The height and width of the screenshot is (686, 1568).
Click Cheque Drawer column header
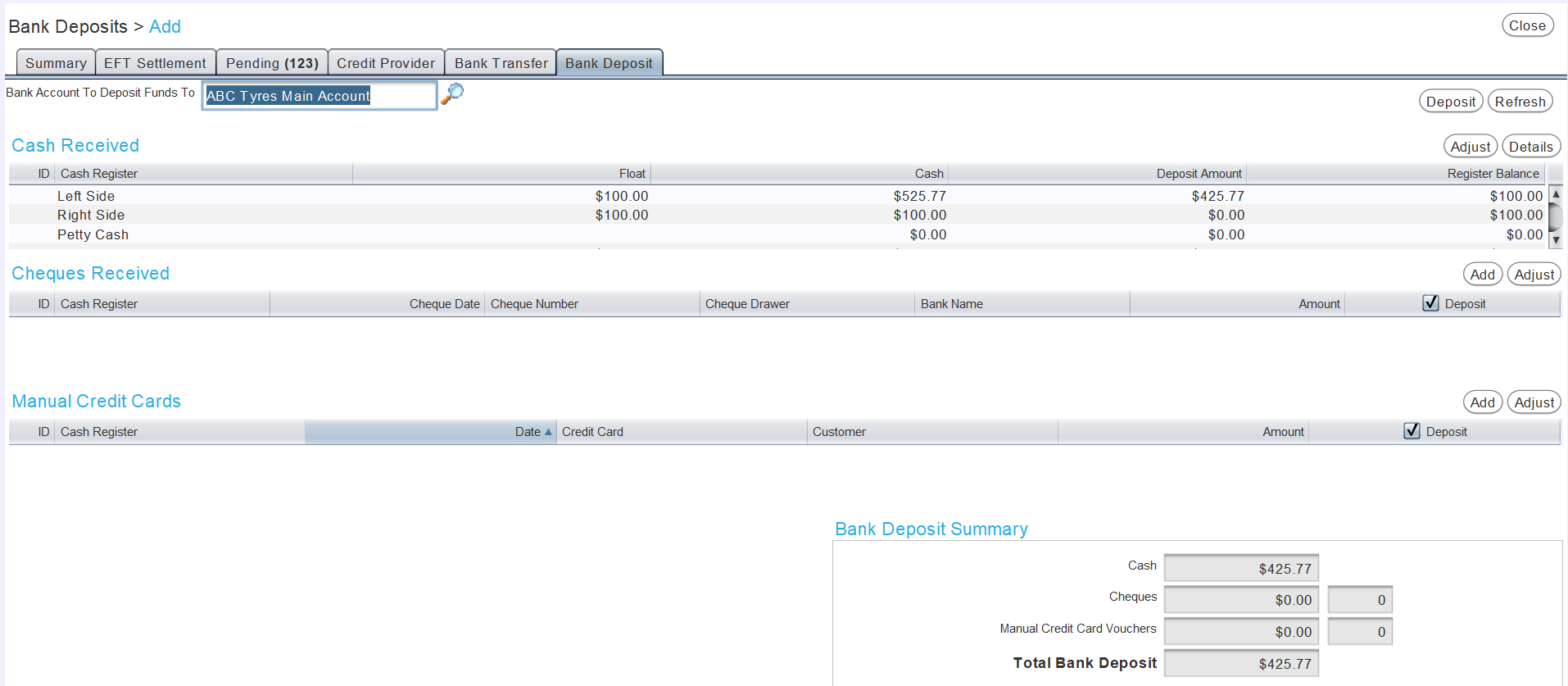(x=808, y=304)
